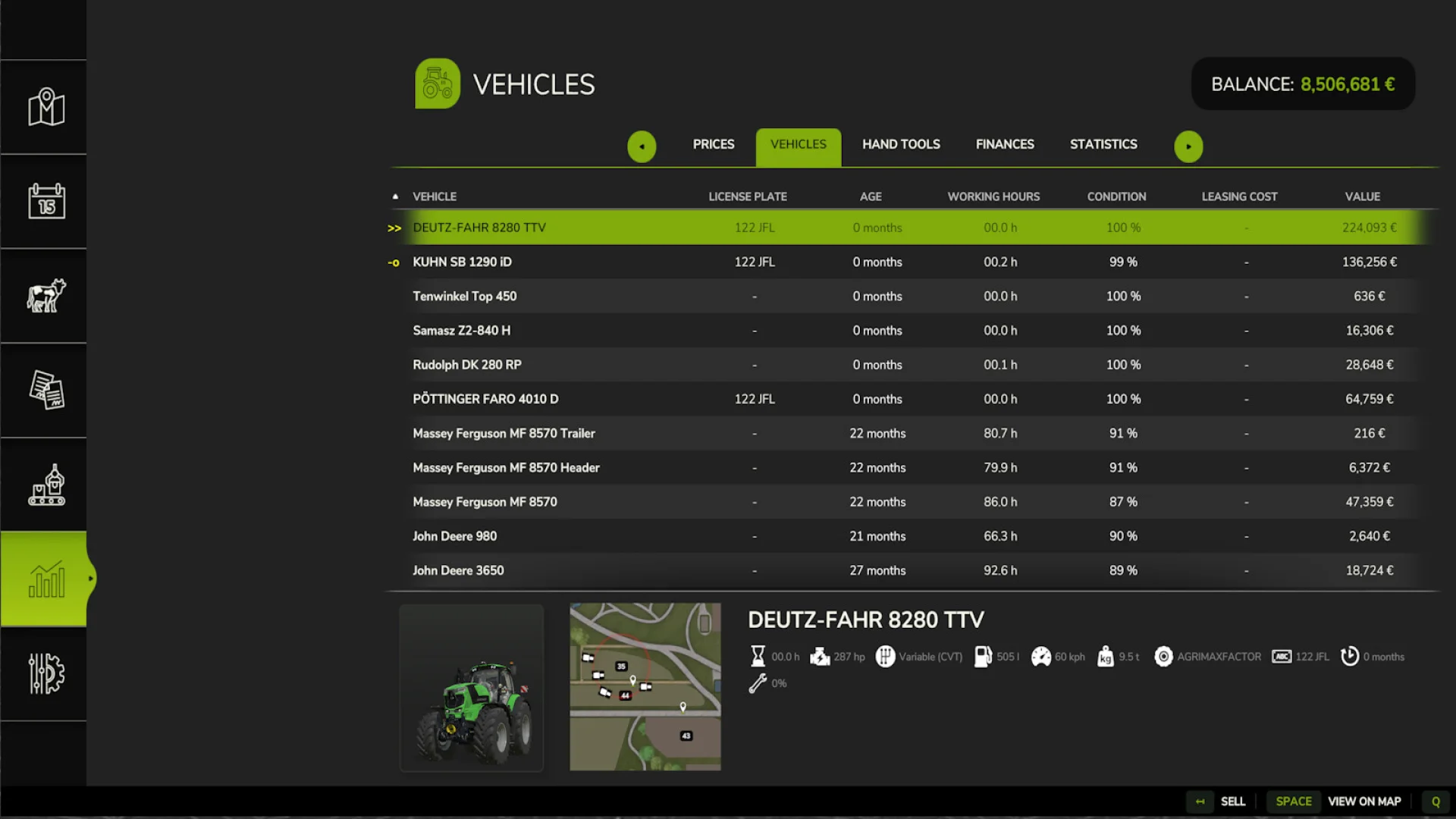
Task: Cycle tabs left with the circular arrow
Action: pos(642,146)
